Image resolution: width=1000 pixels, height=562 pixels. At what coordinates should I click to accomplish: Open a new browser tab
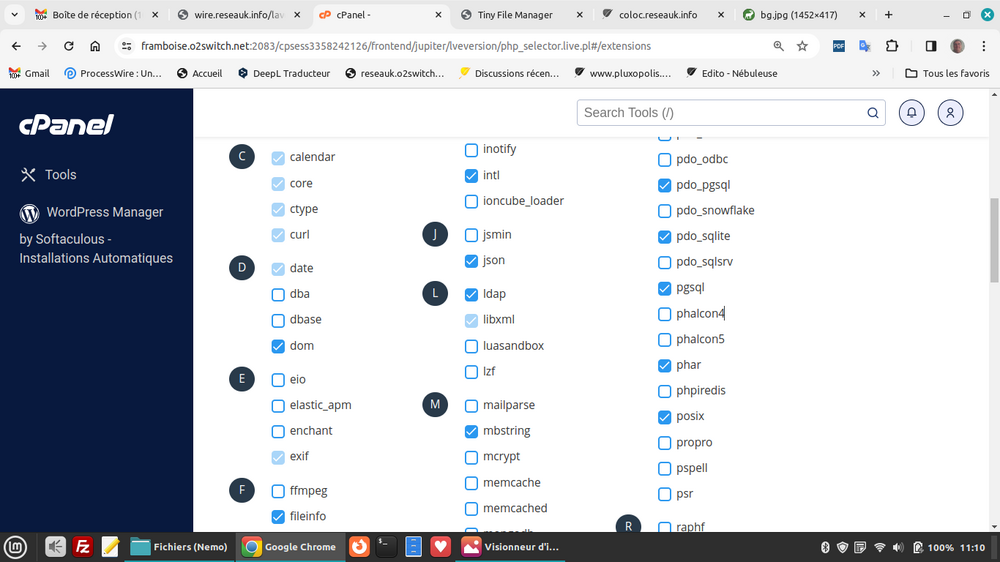[888, 15]
